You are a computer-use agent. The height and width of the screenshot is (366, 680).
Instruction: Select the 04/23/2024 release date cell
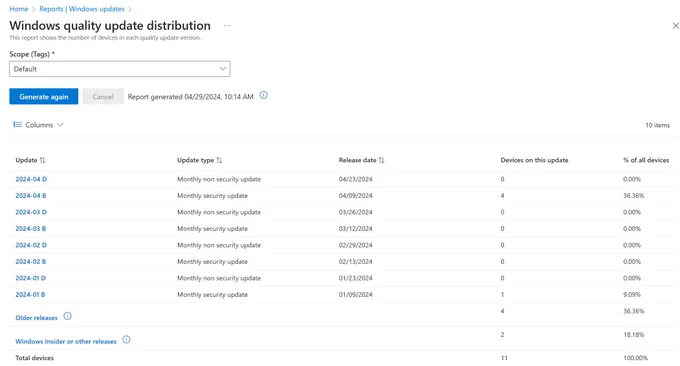point(356,179)
